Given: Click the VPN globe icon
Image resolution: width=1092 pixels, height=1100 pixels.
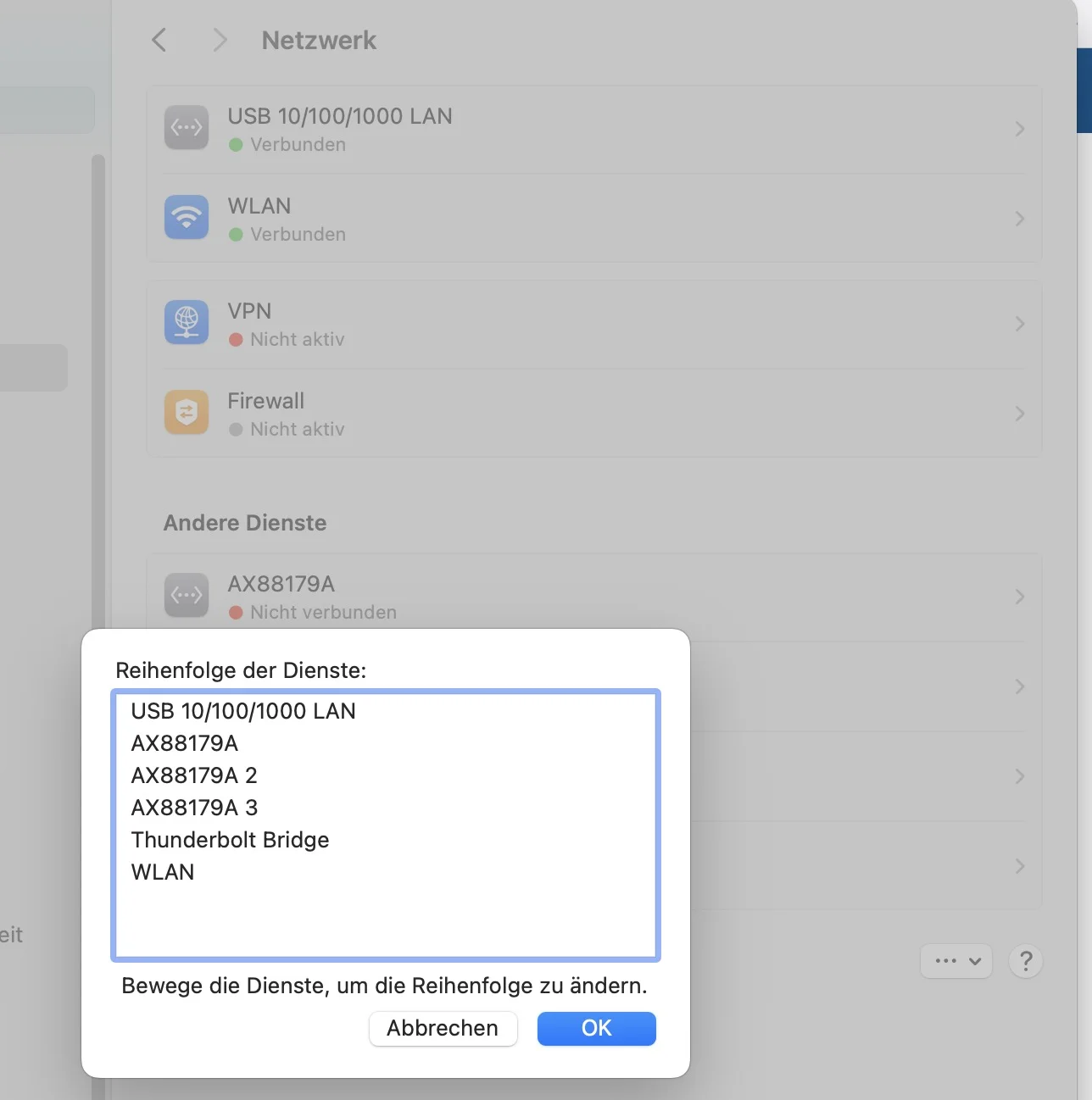Looking at the screenshot, I should click(x=187, y=323).
